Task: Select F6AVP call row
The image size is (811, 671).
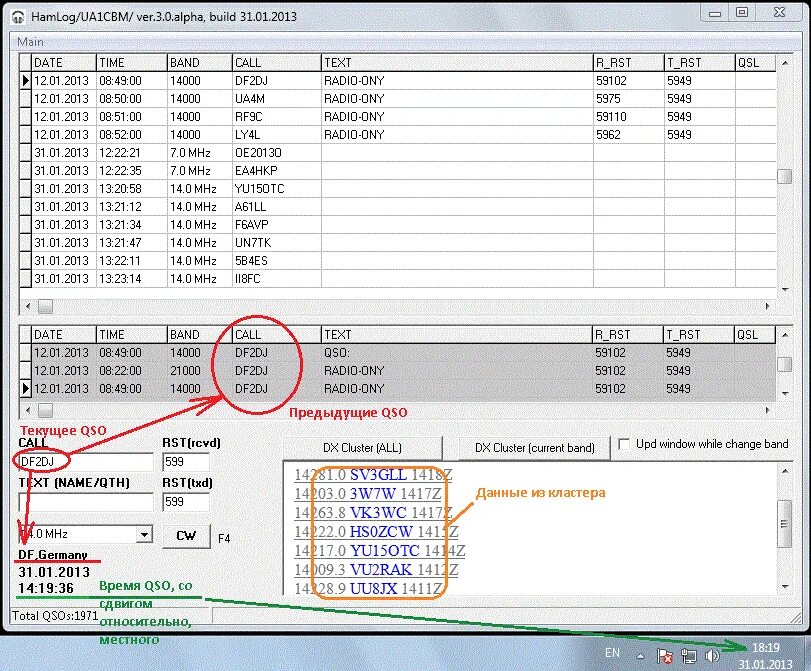Action: pos(251,225)
